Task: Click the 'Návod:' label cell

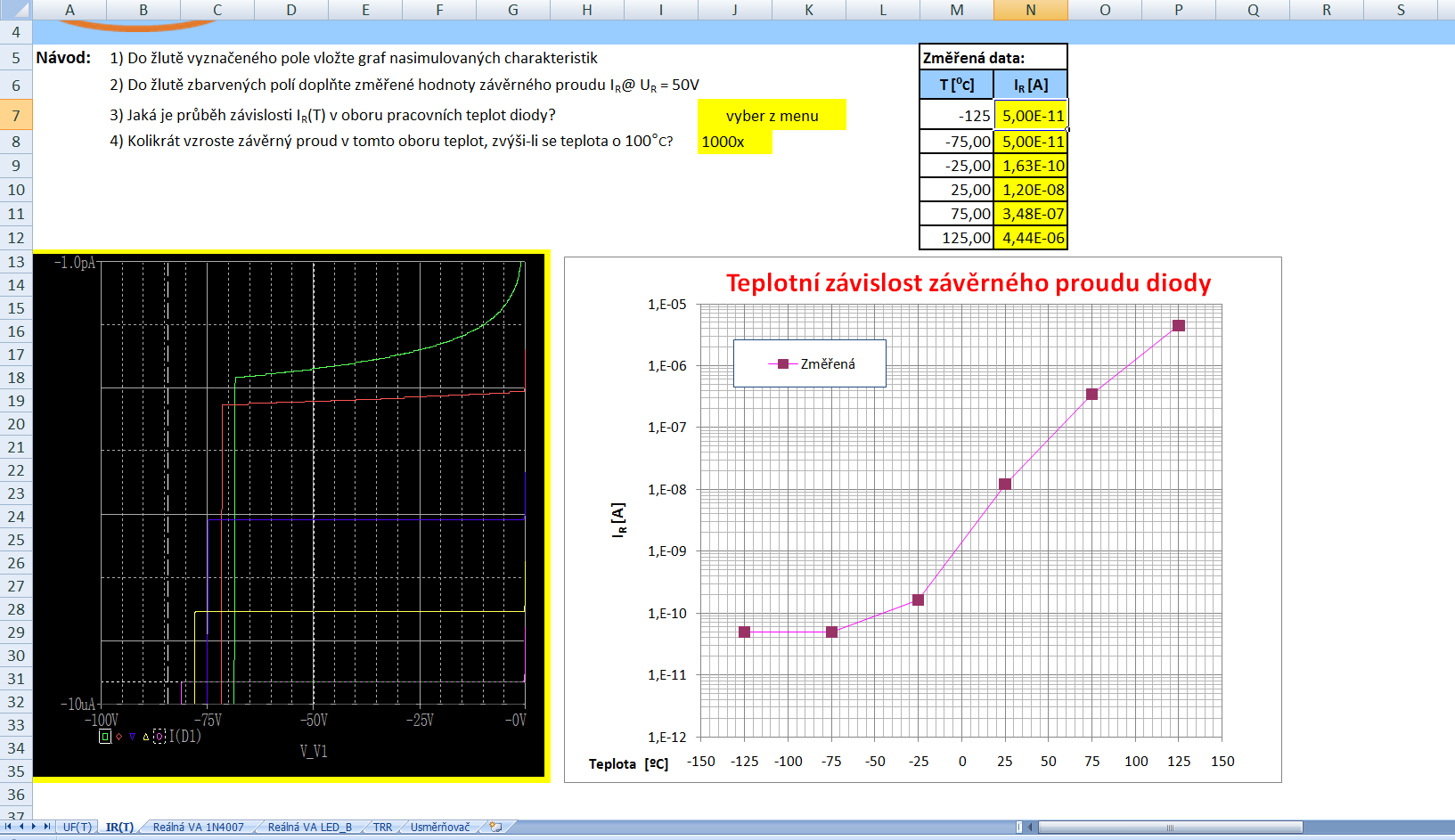Action: (63, 57)
